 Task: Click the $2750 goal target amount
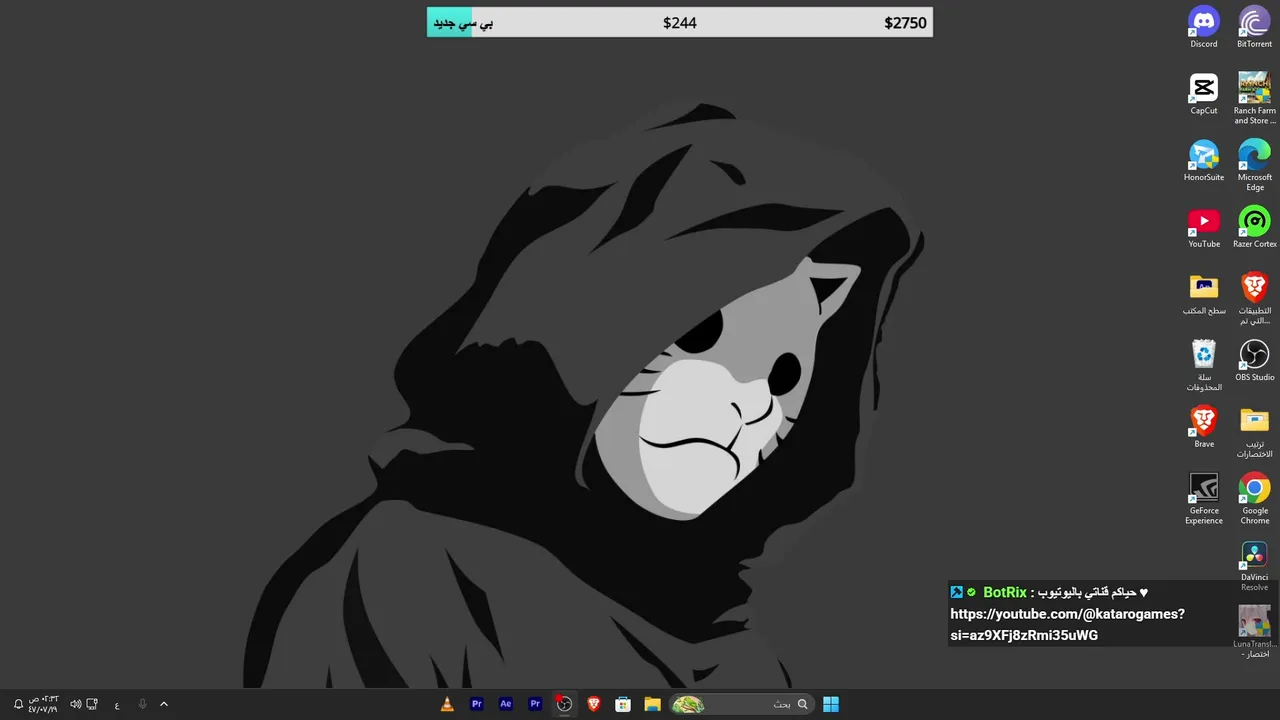pos(905,23)
